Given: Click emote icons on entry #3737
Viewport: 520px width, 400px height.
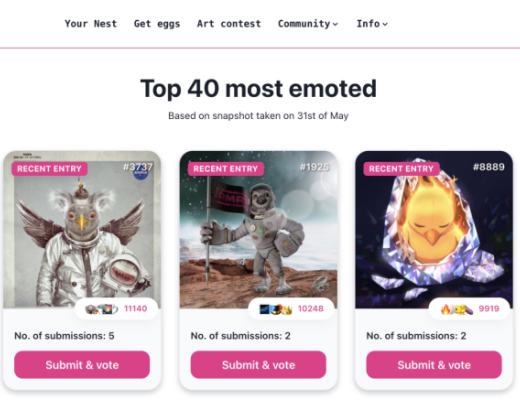Looking at the screenshot, I should pyautogui.click(x=102, y=309).
